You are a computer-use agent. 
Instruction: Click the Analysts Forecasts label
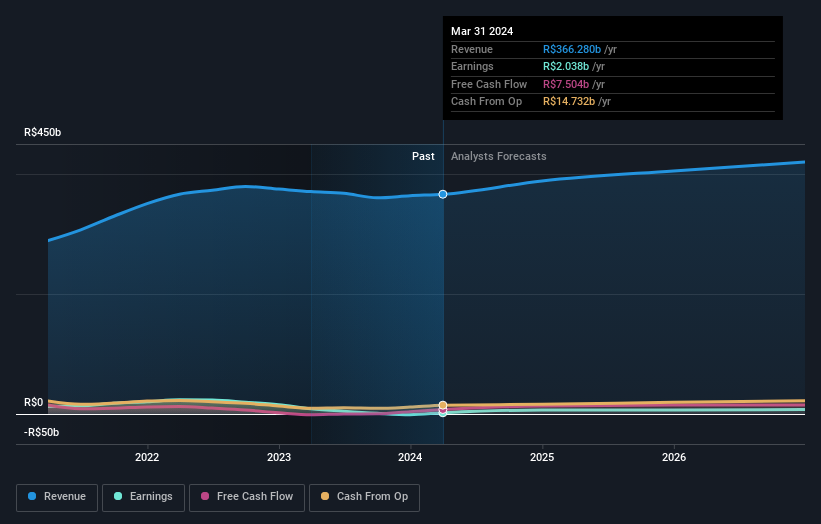pyautogui.click(x=498, y=156)
